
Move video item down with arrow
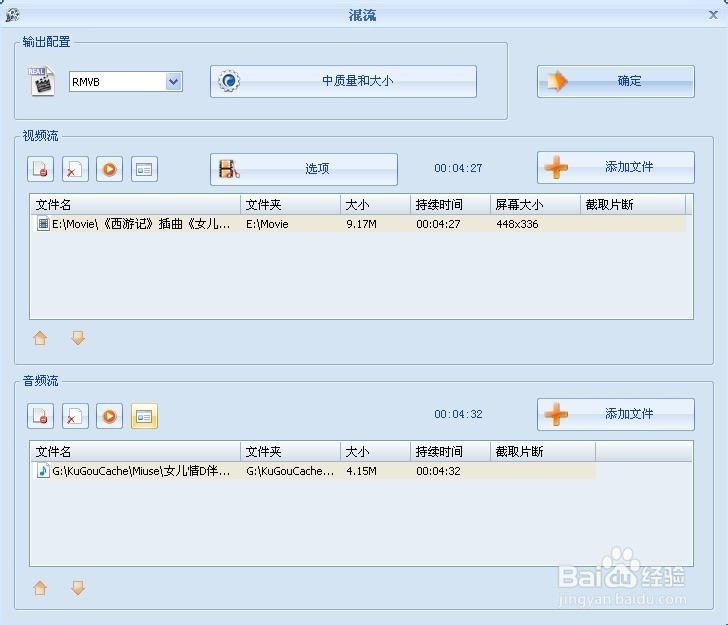point(78,338)
